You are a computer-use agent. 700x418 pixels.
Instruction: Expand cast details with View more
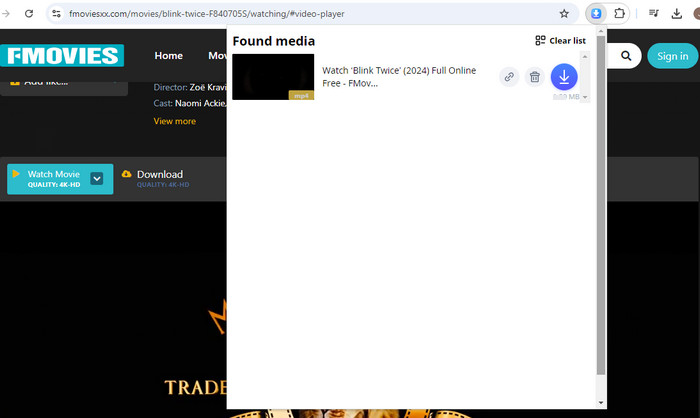(x=175, y=121)
